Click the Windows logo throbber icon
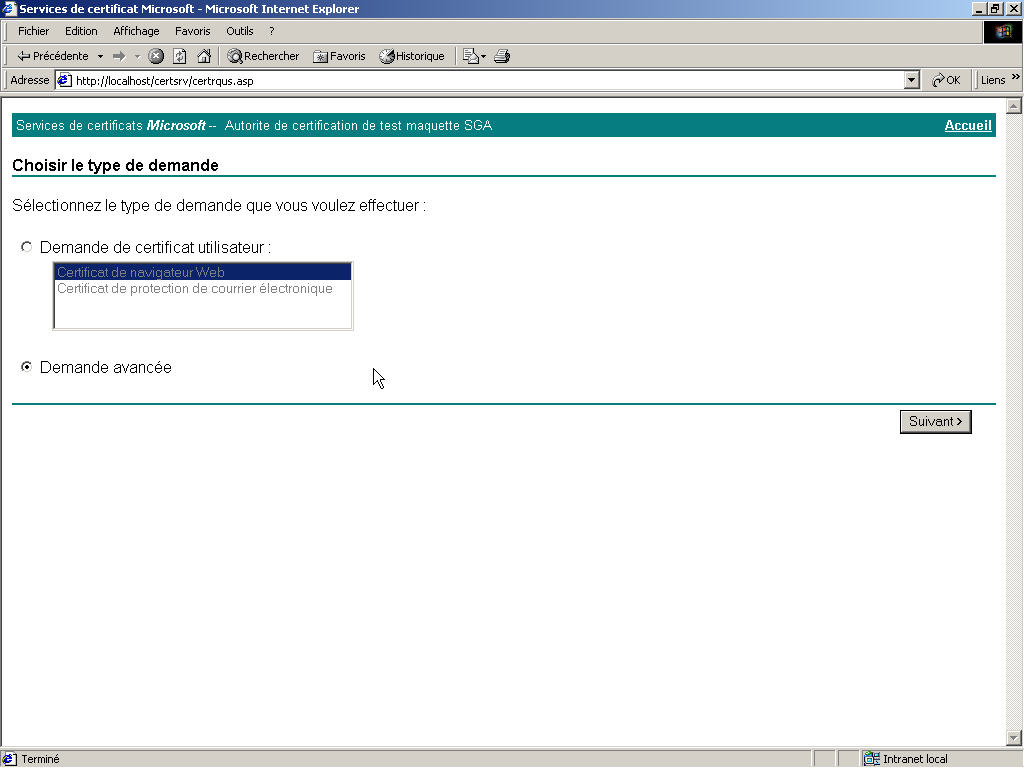This screenshot has height=768, width=1024. pyautogui.click(x=1002, y=31)
